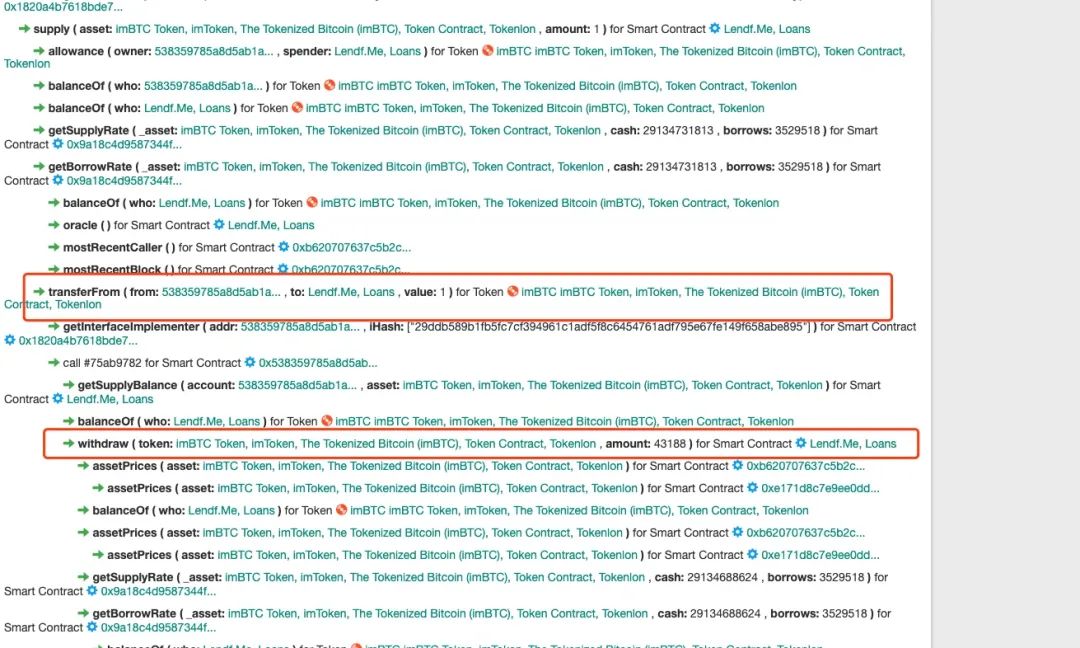The height and width of the screenshot is (648, 1080).
Task: Open 0xb620707637c5b2c link in mostRecentCaller row
Action: pos(351,247)
